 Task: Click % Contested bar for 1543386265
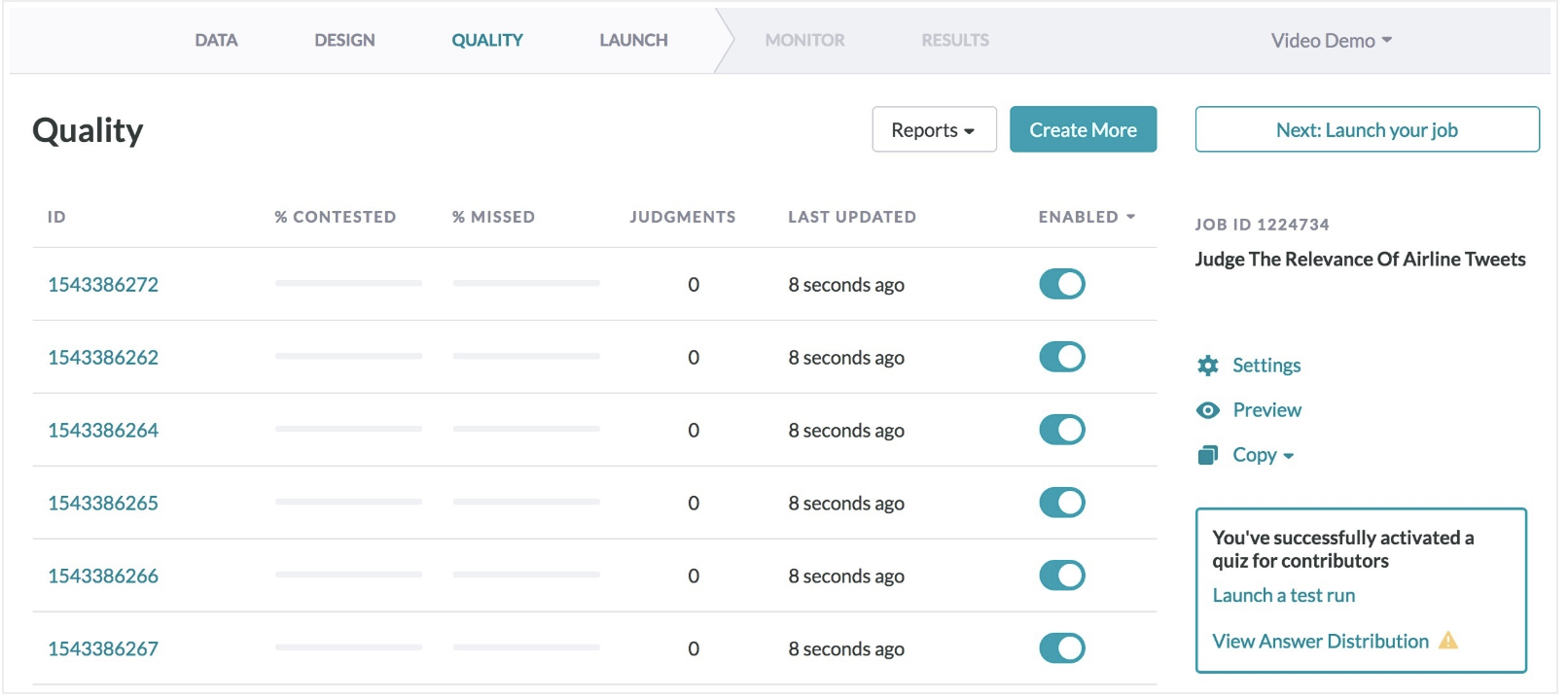coord(348,502)
